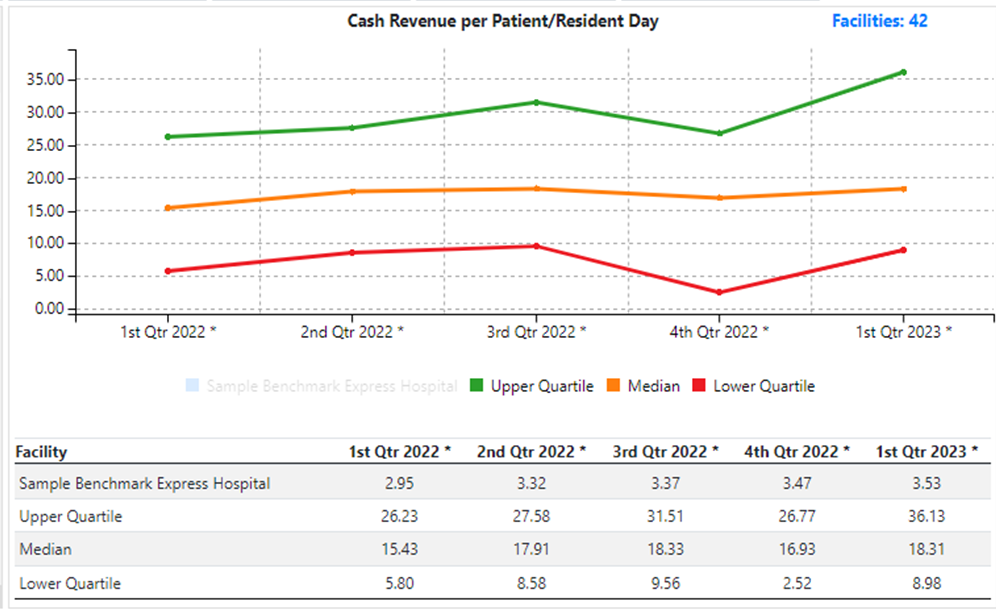Image resolution: width=996 pixels, height=613 pixels.
Task: Click the table cell value 3.37
Action: tap(666, 483)
